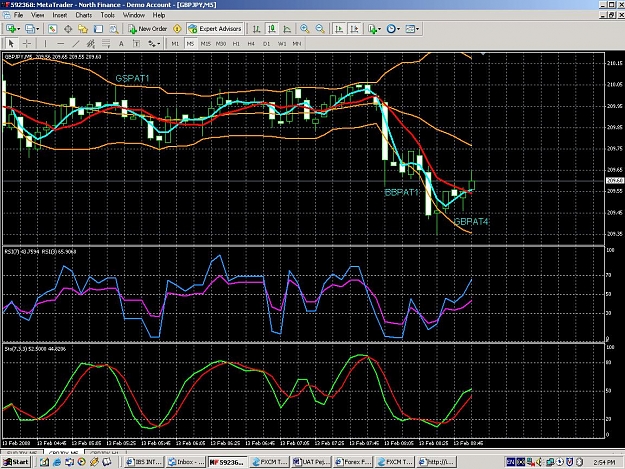Open the File menu
Screen dimensions: 625x469
point(18,15)
